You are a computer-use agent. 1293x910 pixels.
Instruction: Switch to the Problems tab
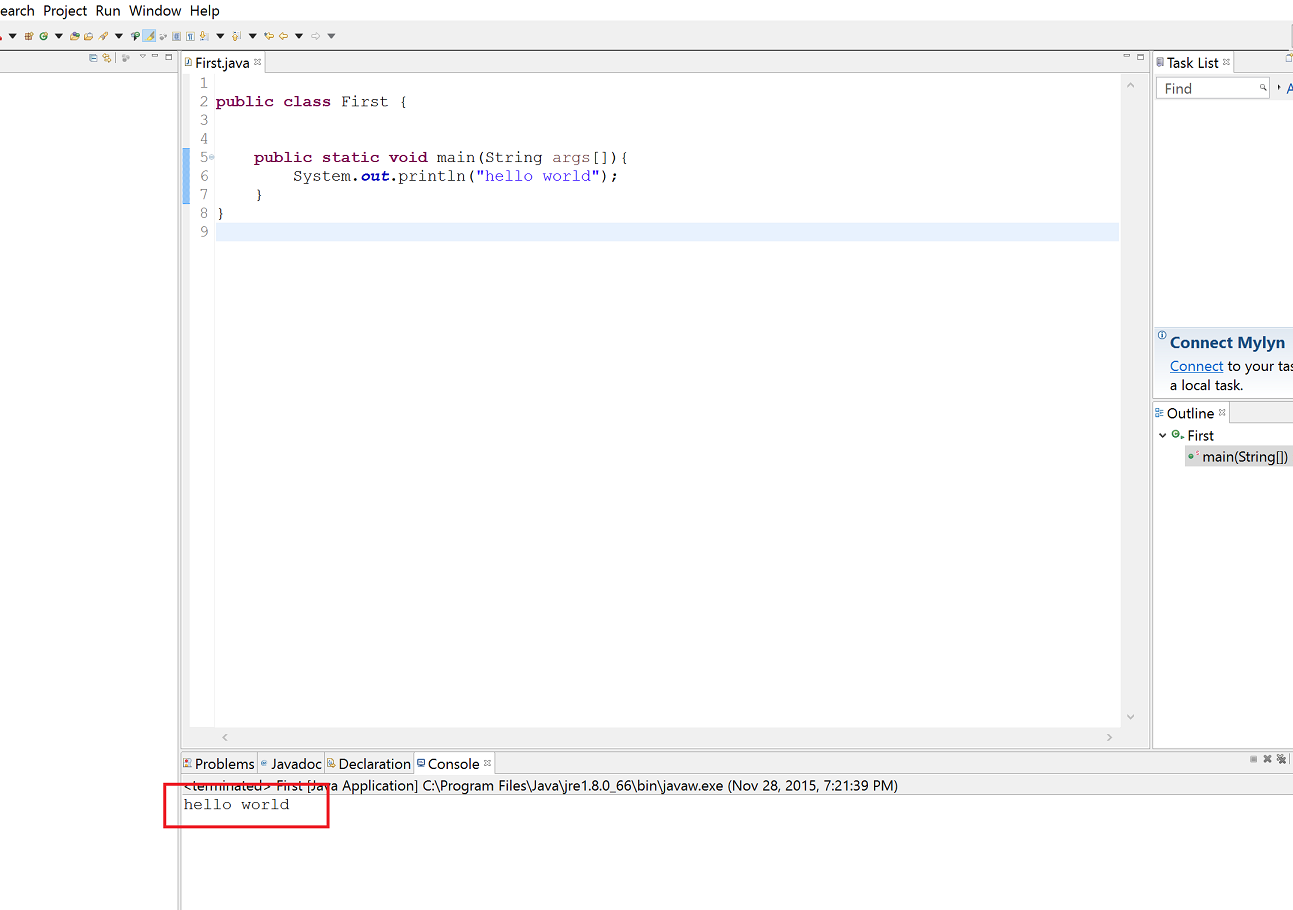point(224,764)
